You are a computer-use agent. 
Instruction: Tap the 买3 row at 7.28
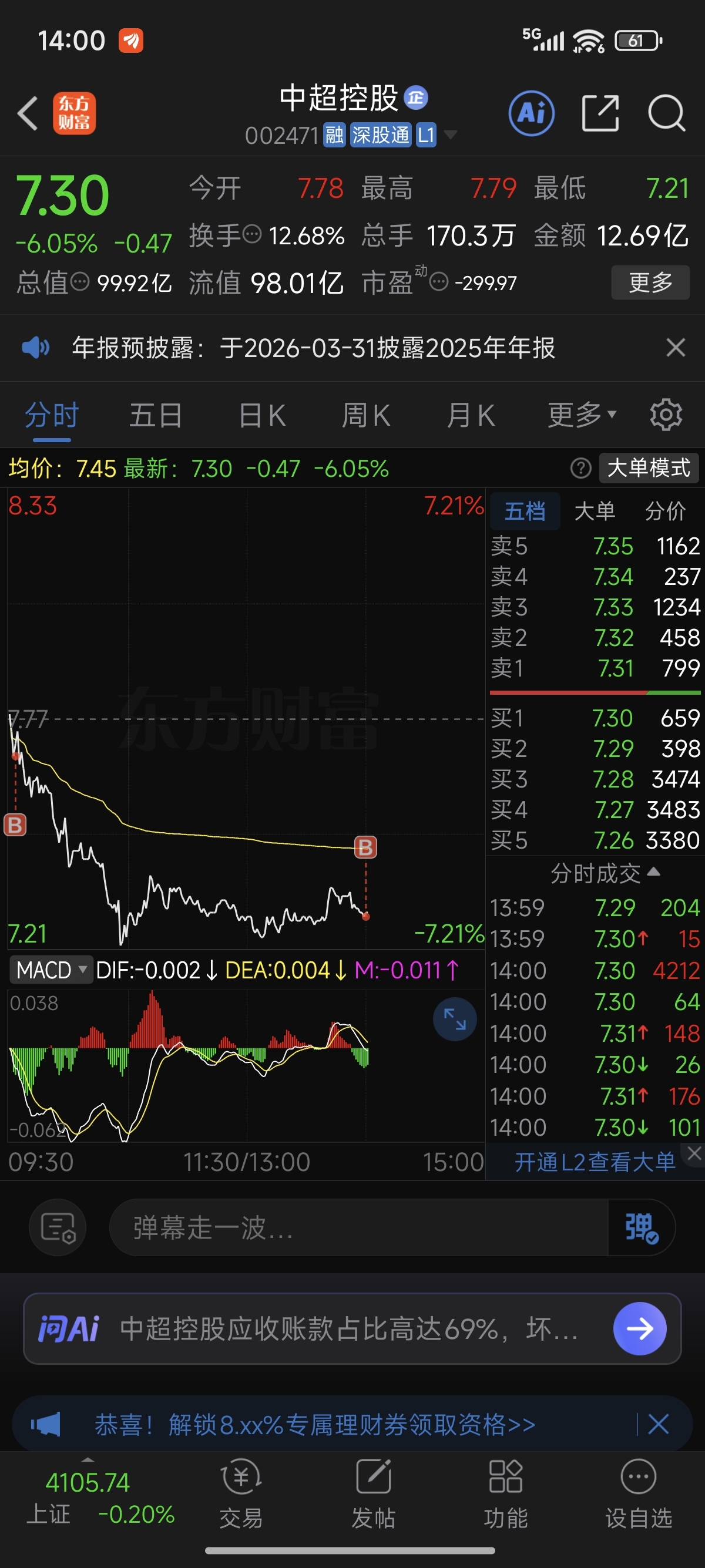click(x=595, y=779)
